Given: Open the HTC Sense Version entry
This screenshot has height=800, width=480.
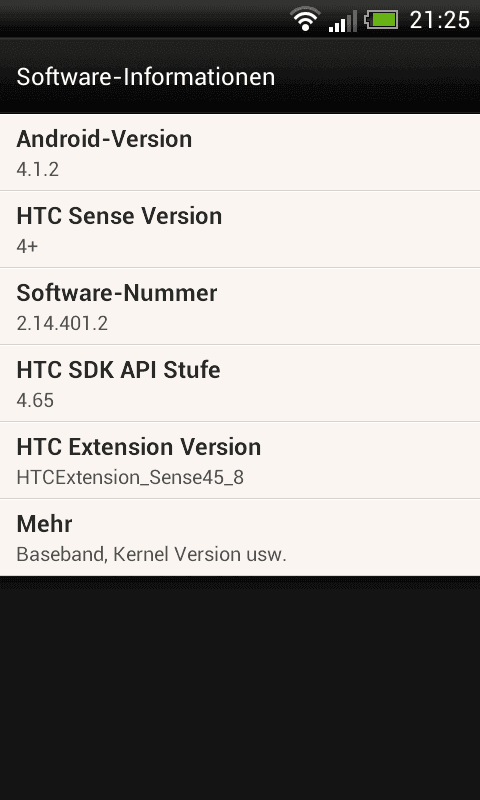Looking at the screenshot, I should 240,229.
